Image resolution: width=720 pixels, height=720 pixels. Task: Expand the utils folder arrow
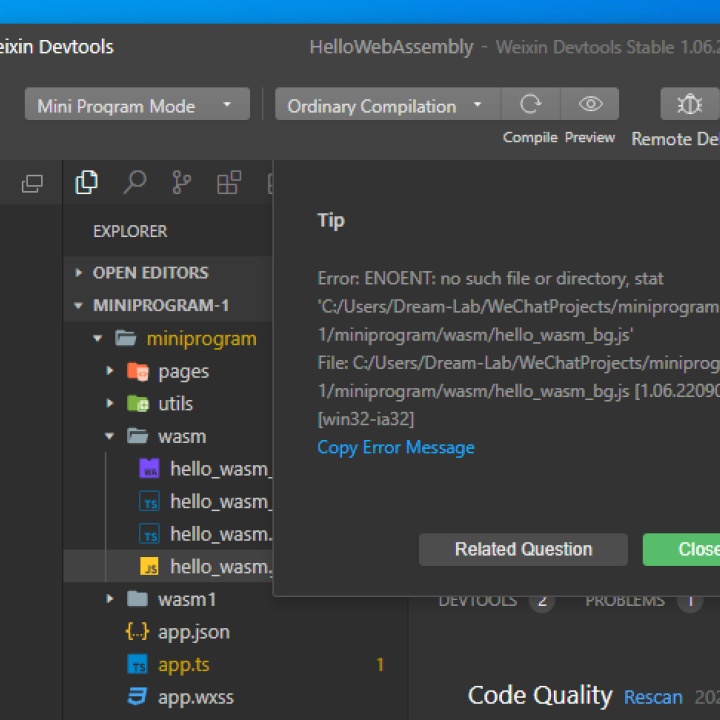[x=109, y=403]
